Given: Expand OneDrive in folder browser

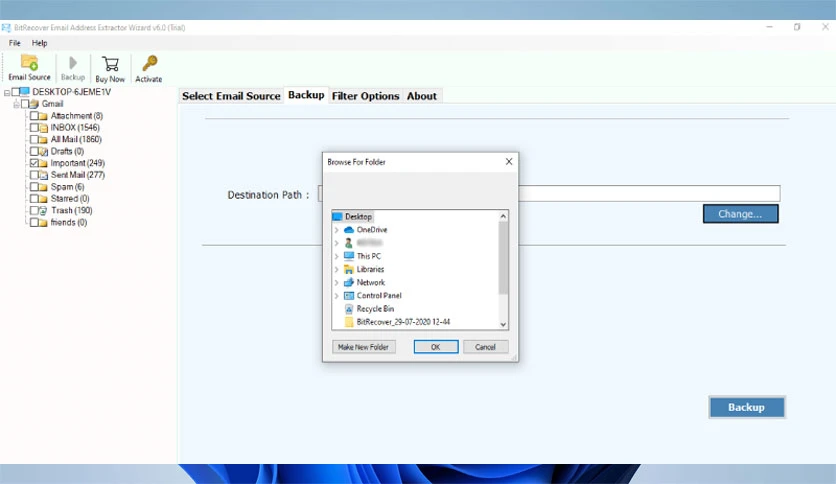Looking at the screenshot, I should tap(336, 230).
